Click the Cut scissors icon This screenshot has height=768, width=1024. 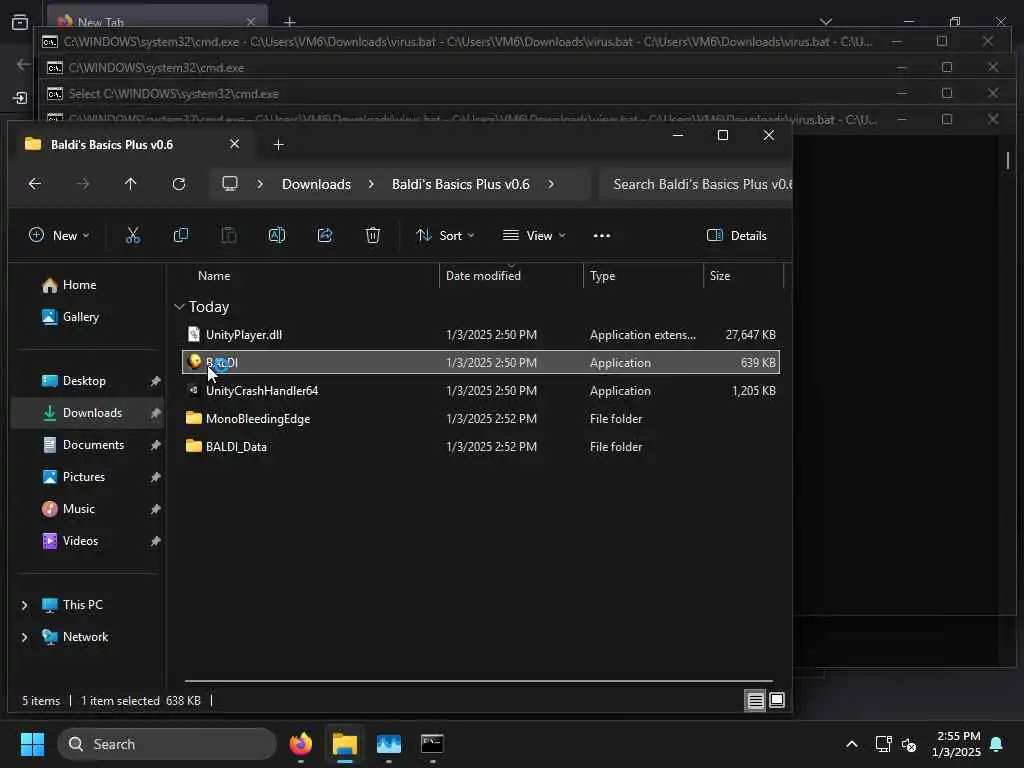pos(133,236)
